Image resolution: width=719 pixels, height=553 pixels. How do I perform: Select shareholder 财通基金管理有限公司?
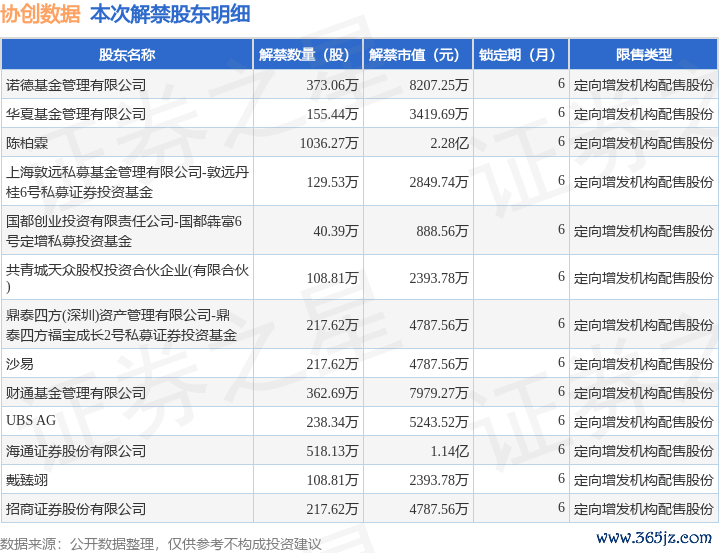(76, 393)
